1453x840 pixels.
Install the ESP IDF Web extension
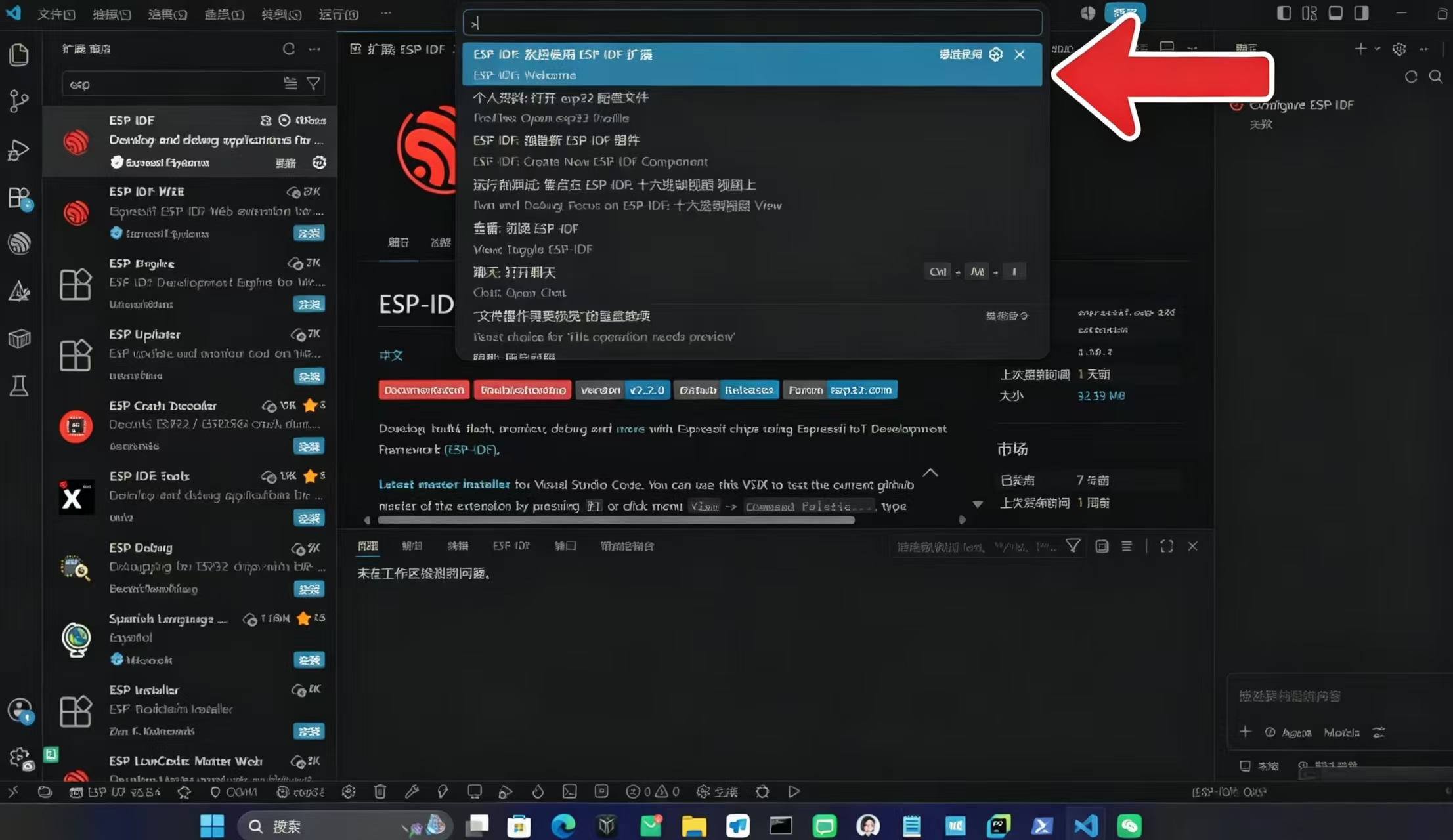pyautogui.click(x=309, y=233)
